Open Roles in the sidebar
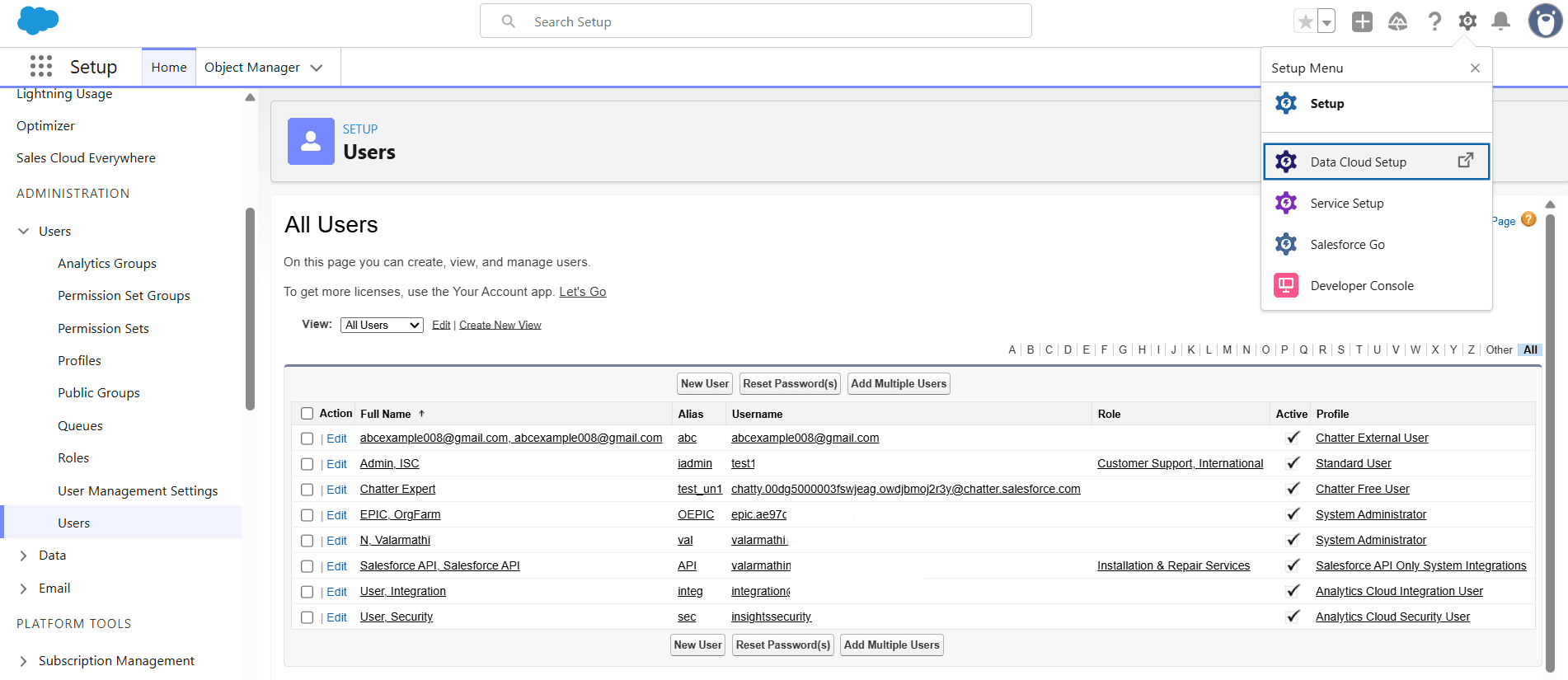Image resolution: width=1568 pixels, height=680 pixels. [x=73, y=457]
